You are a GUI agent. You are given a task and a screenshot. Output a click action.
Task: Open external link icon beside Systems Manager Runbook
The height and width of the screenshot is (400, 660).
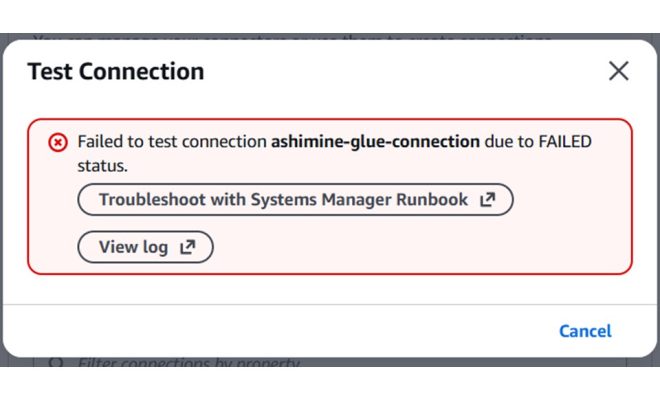coord(487,200)
